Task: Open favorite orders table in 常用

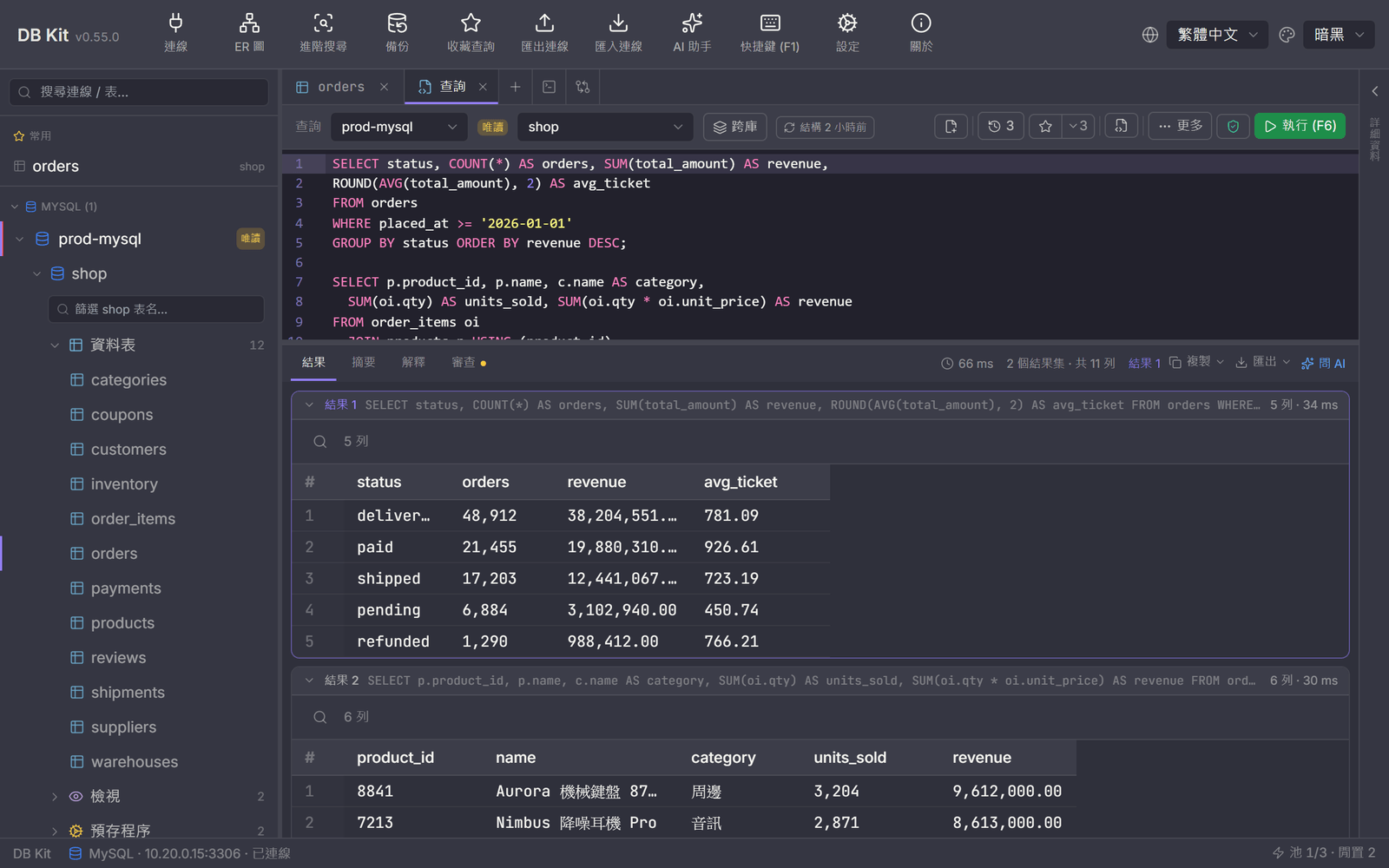Action: click(x=139, y=166)
